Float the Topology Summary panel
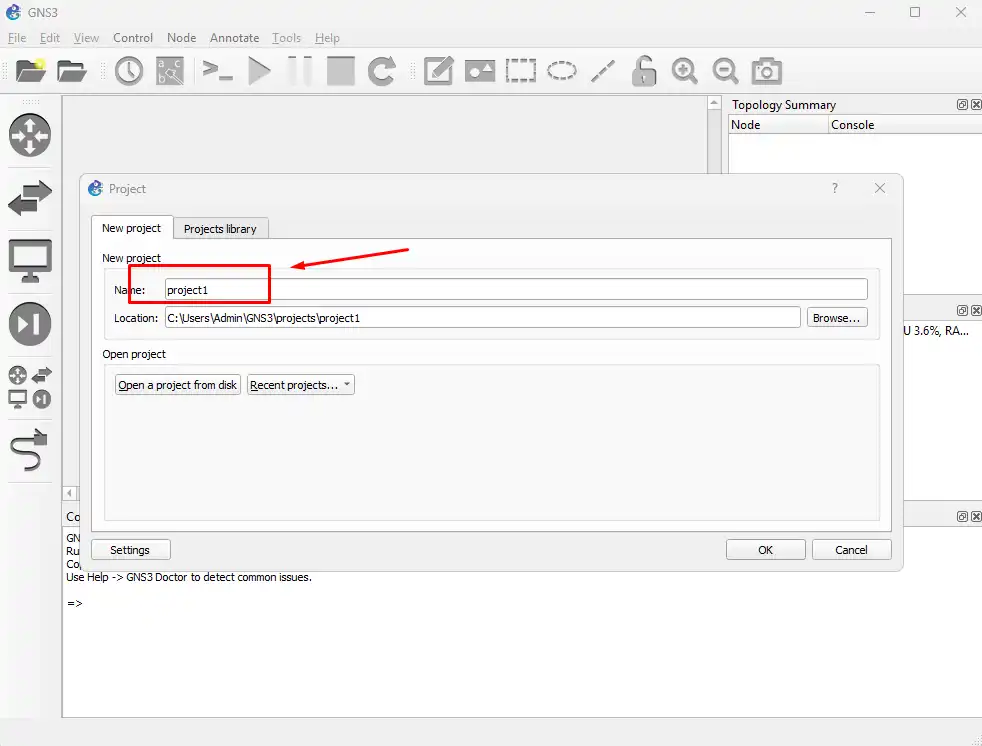982x746 pixels. pos(963,105)
